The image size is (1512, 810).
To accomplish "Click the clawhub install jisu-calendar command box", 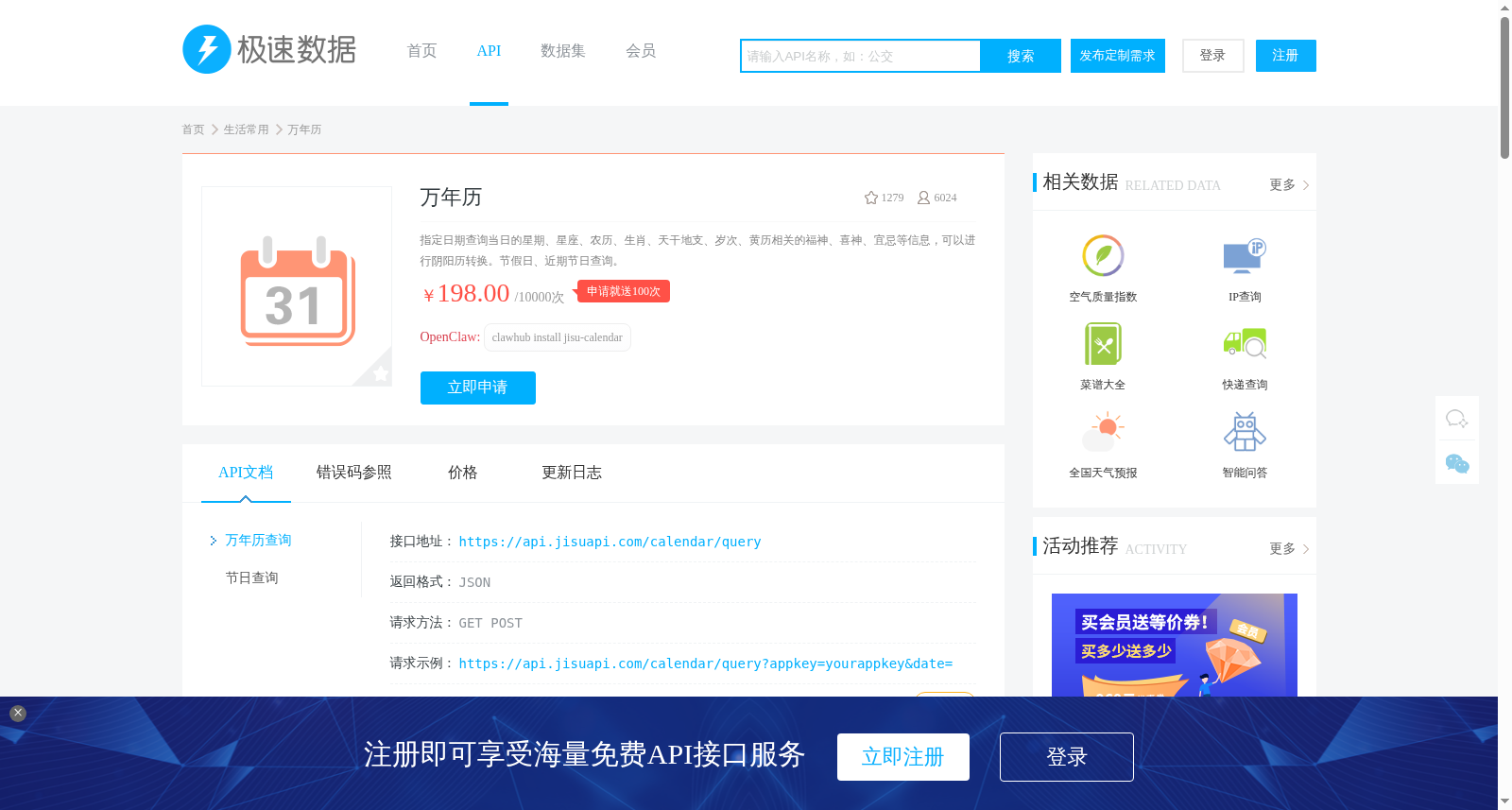I will point(558,337).
